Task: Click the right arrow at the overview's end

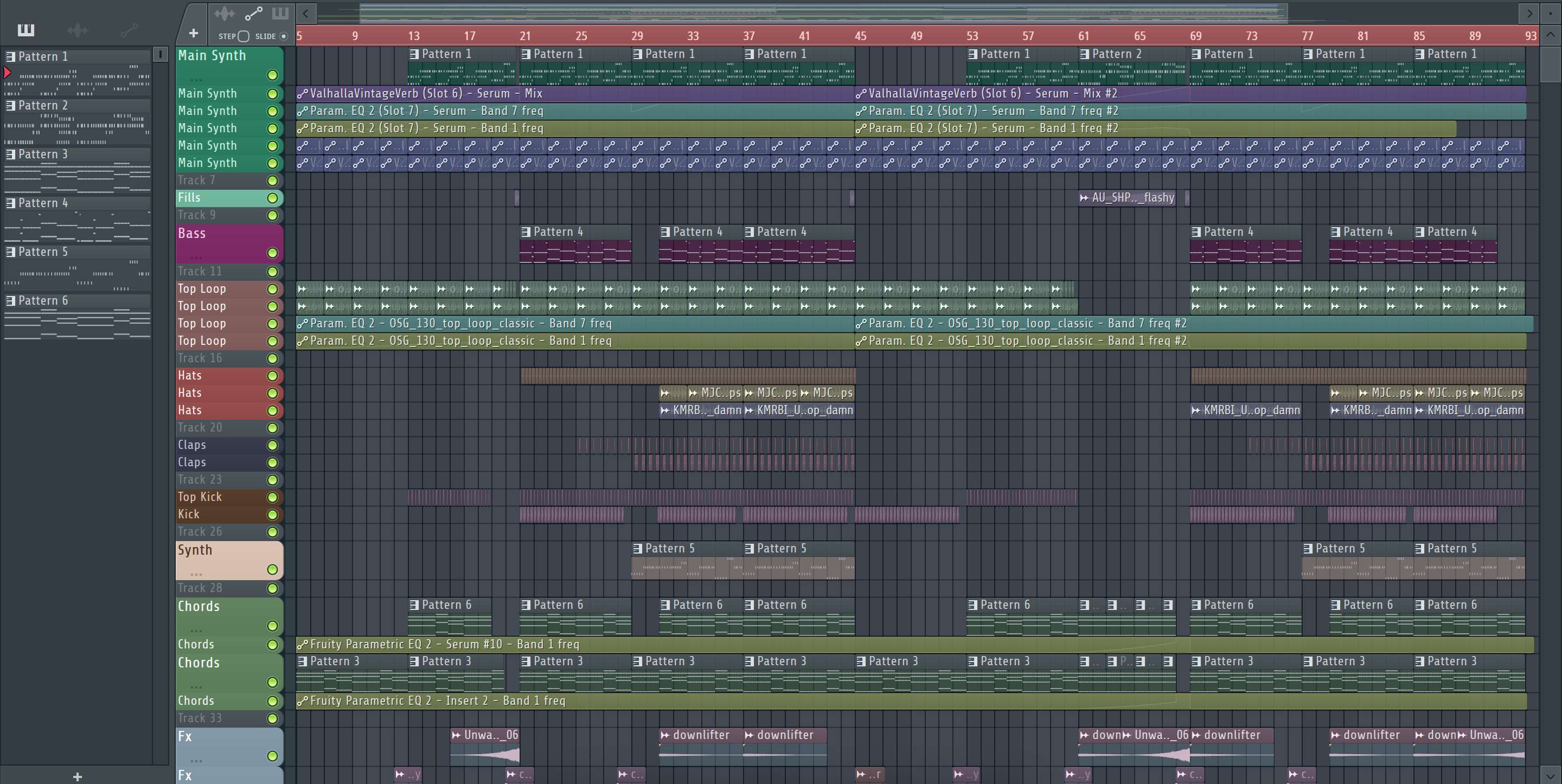Action: [1529, 12]
